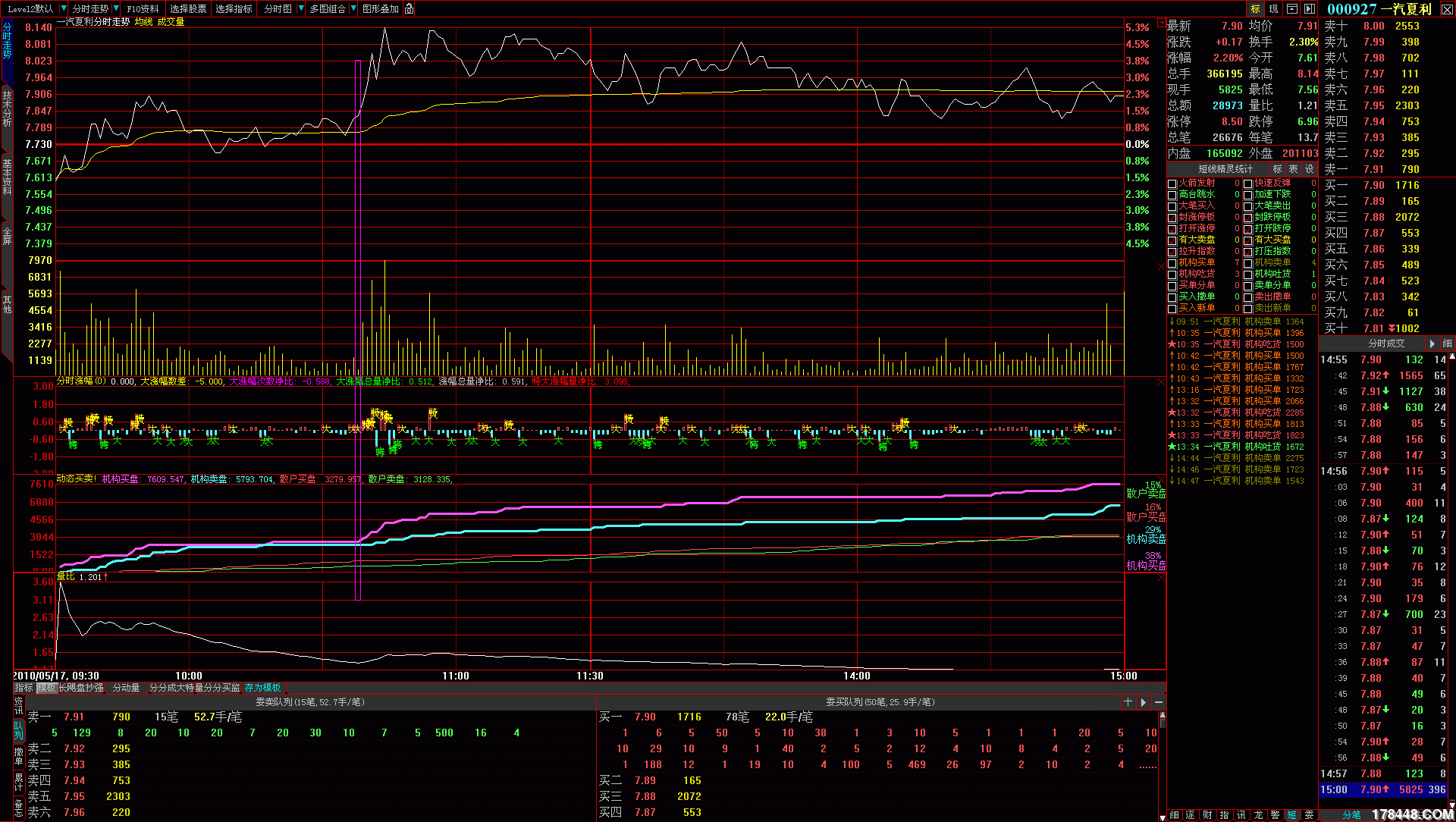Toggle the 机构吐货 checkbox
Image resolution: width=1456 pixels, height=822 pixels.
point(1248,275)
